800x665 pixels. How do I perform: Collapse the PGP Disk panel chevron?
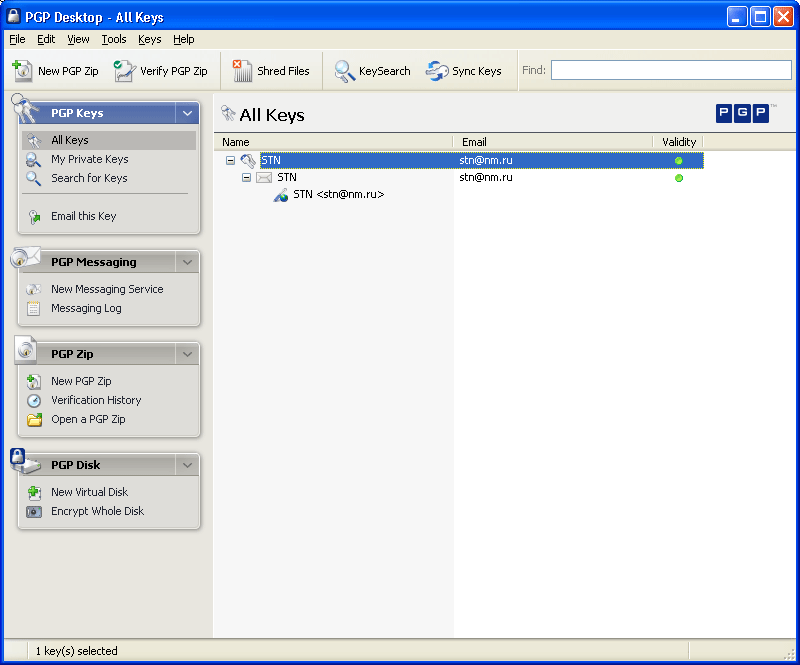[187, 465]
